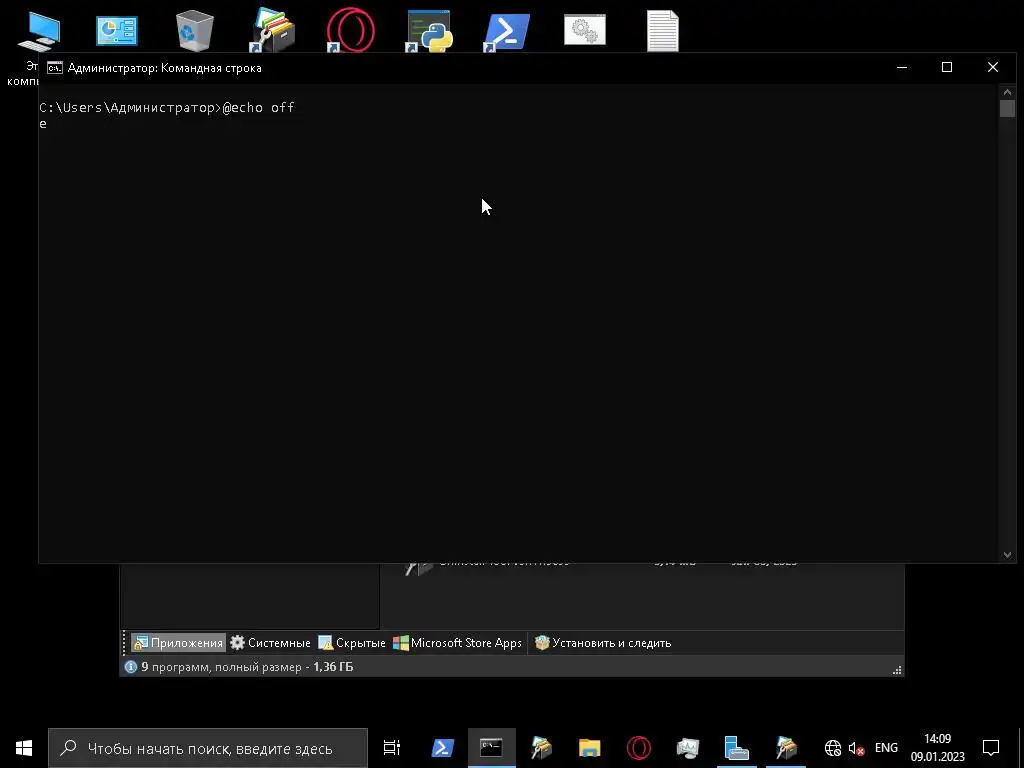Image resolution: width=1024 pixels, height=768 pixels.
Task: Open Server Manager in the taskbar
Action: (737, 748)
